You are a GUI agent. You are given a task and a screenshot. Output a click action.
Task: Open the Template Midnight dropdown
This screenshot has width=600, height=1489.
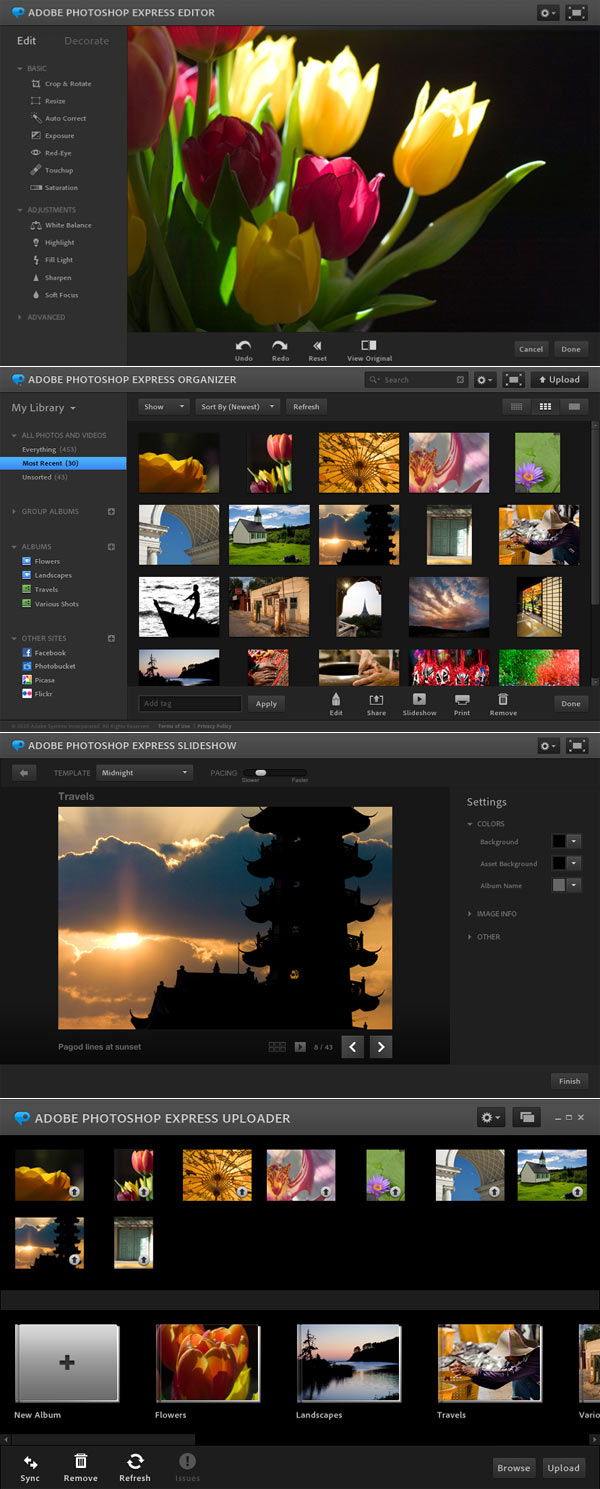tap(145, 773)
